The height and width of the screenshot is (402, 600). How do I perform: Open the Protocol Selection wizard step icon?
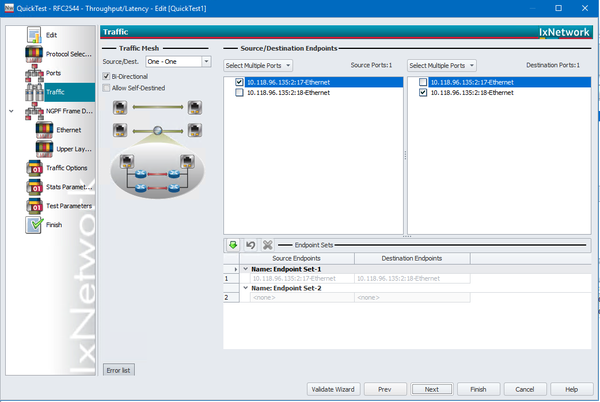[x=34, y=54]
